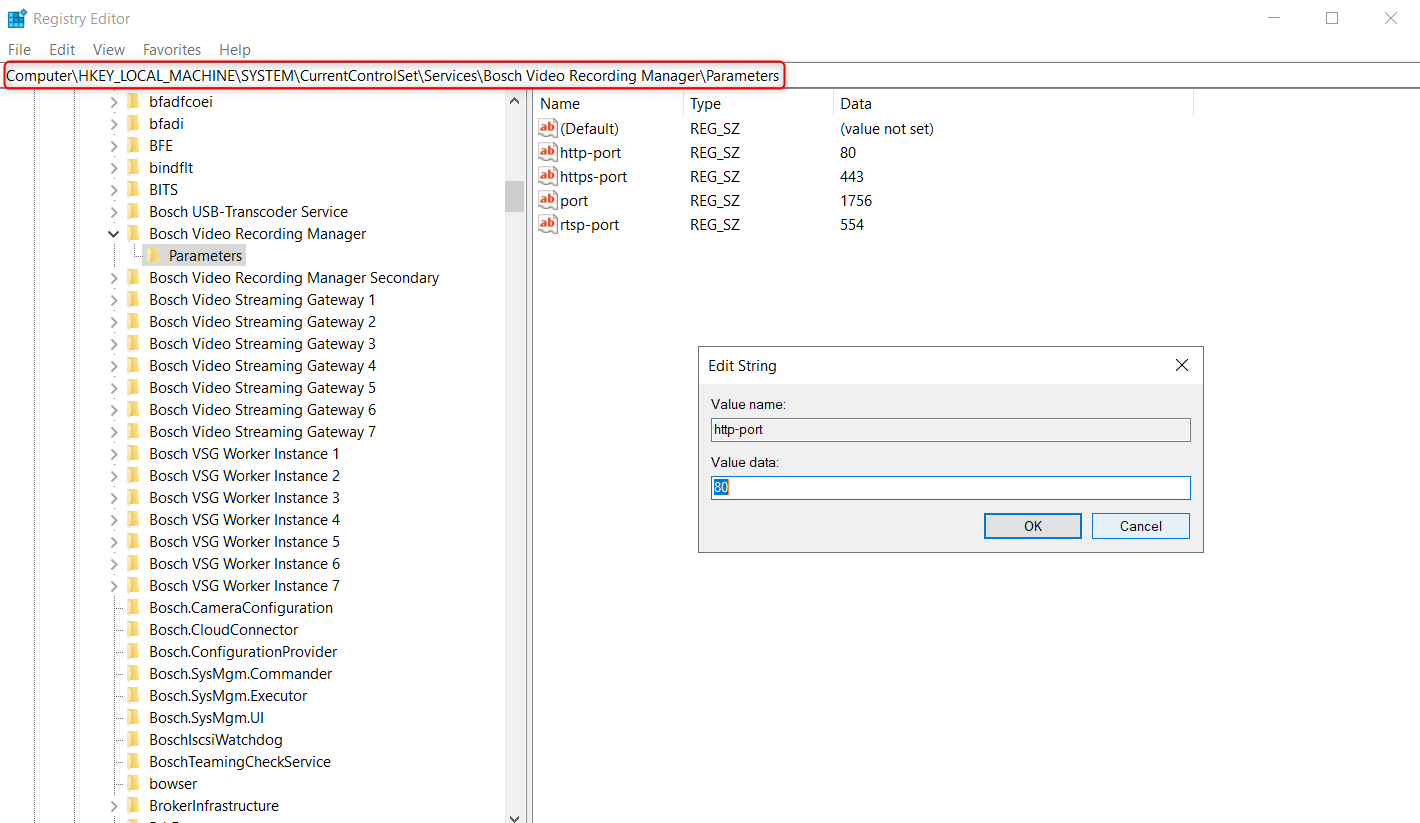Expand the BITS key

point(113,189)
